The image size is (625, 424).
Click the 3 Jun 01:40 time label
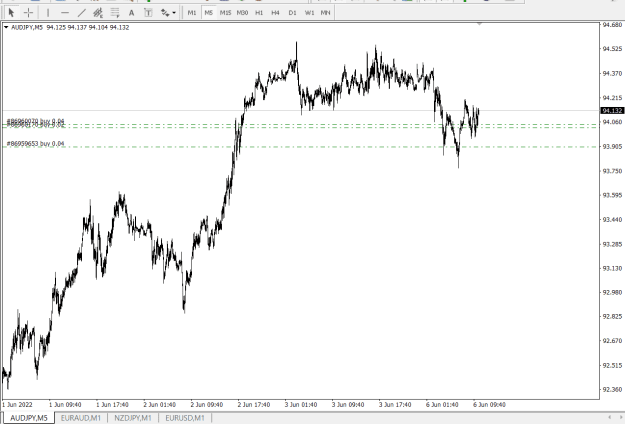(301, 404)
